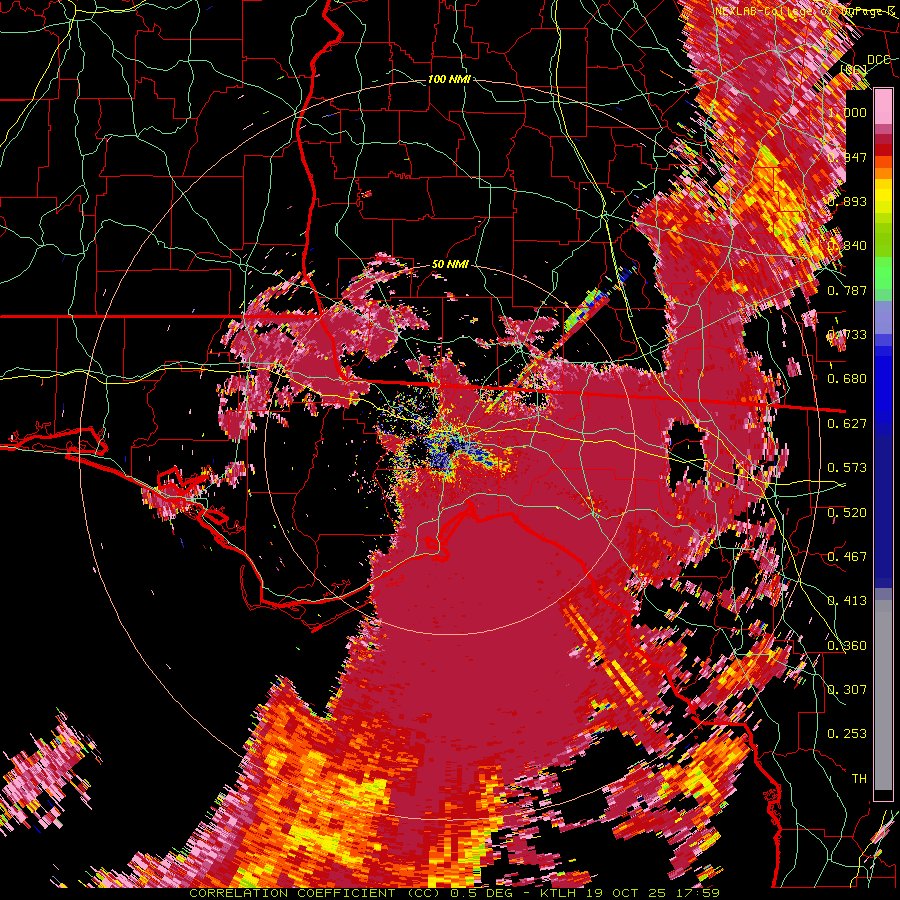
Task: Select the 0.307 legend value
Action: (x=847, y=689)
